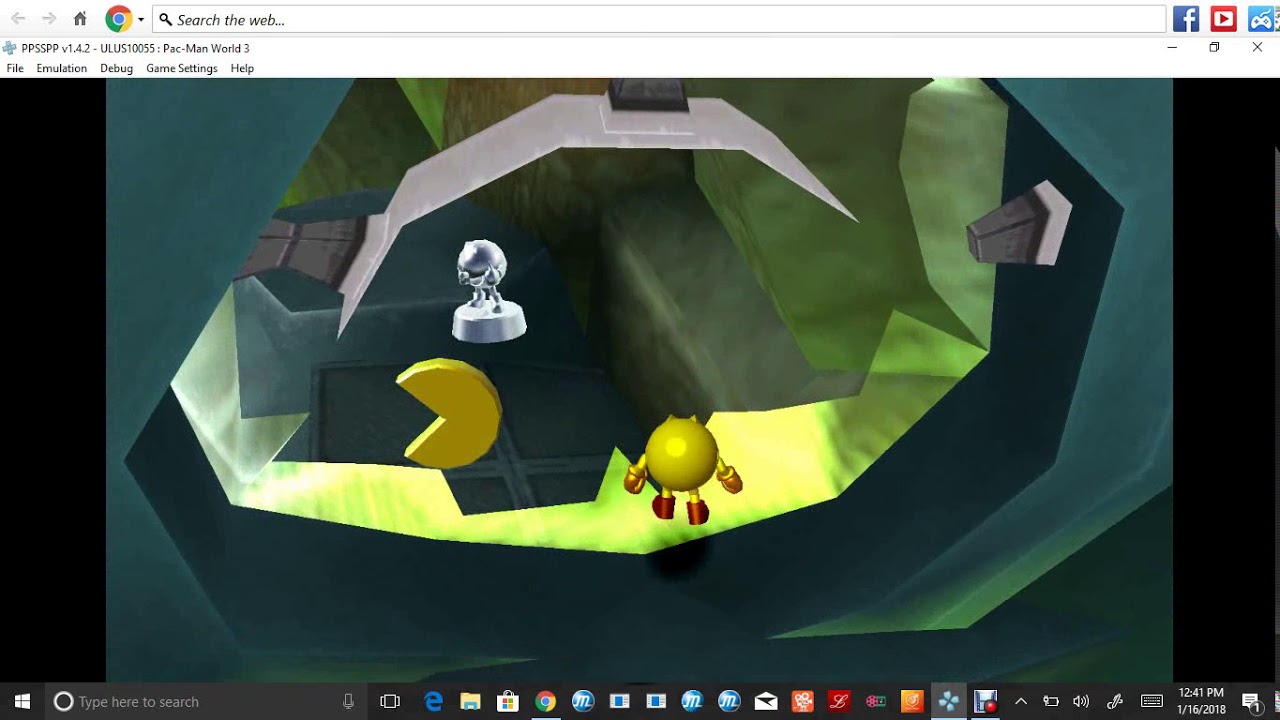This screenshot has width=1280, height=720.
Task: Open the Help menu
Action: (x=242, y=68)
